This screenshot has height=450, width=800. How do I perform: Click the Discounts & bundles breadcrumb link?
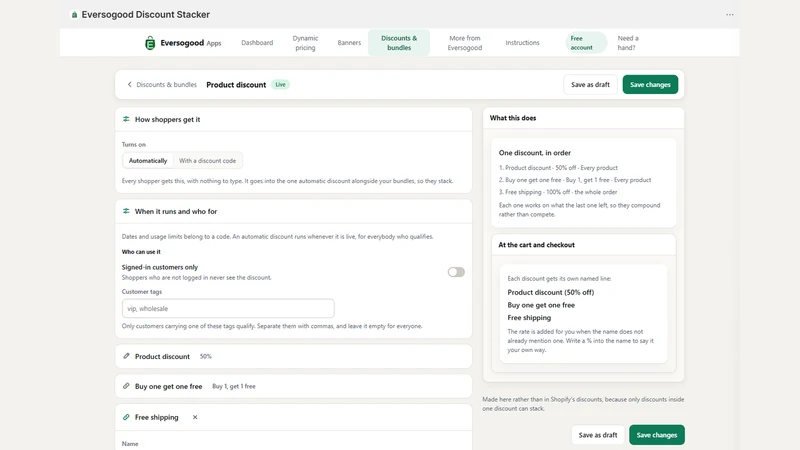point(166,85)
